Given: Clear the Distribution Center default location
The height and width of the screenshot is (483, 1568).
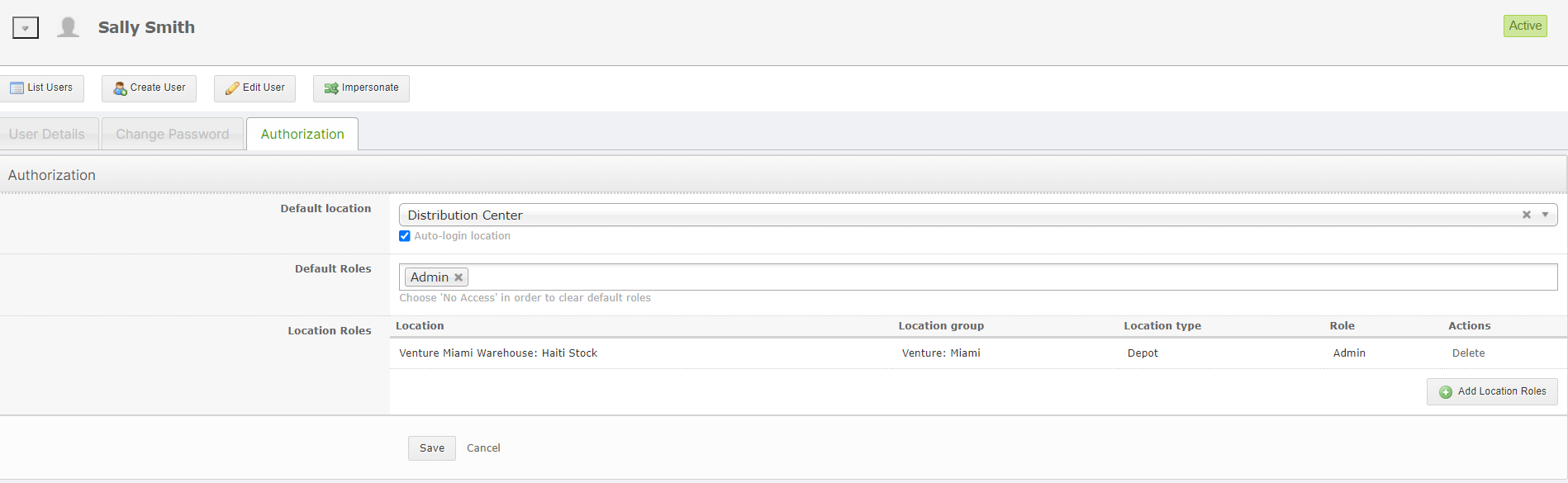Looking at the screenshot, I should (x=1527, y=215).
